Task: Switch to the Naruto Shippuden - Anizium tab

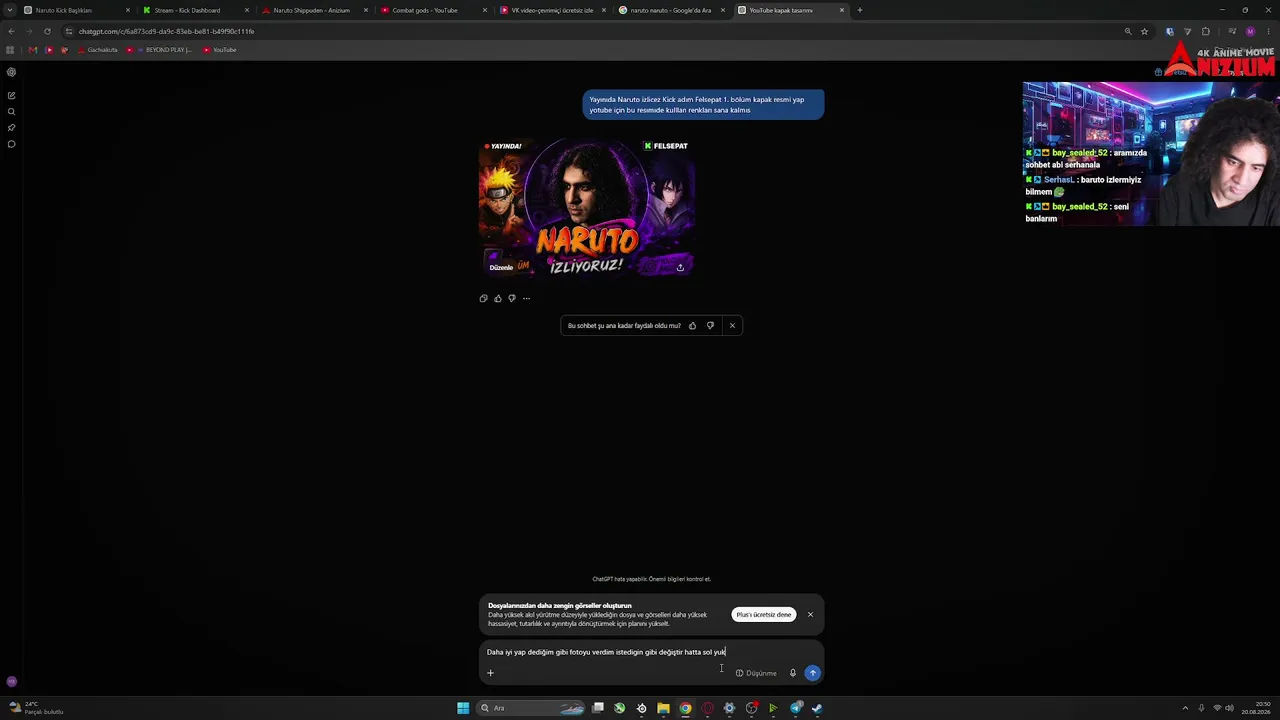Action: [314, 10]
